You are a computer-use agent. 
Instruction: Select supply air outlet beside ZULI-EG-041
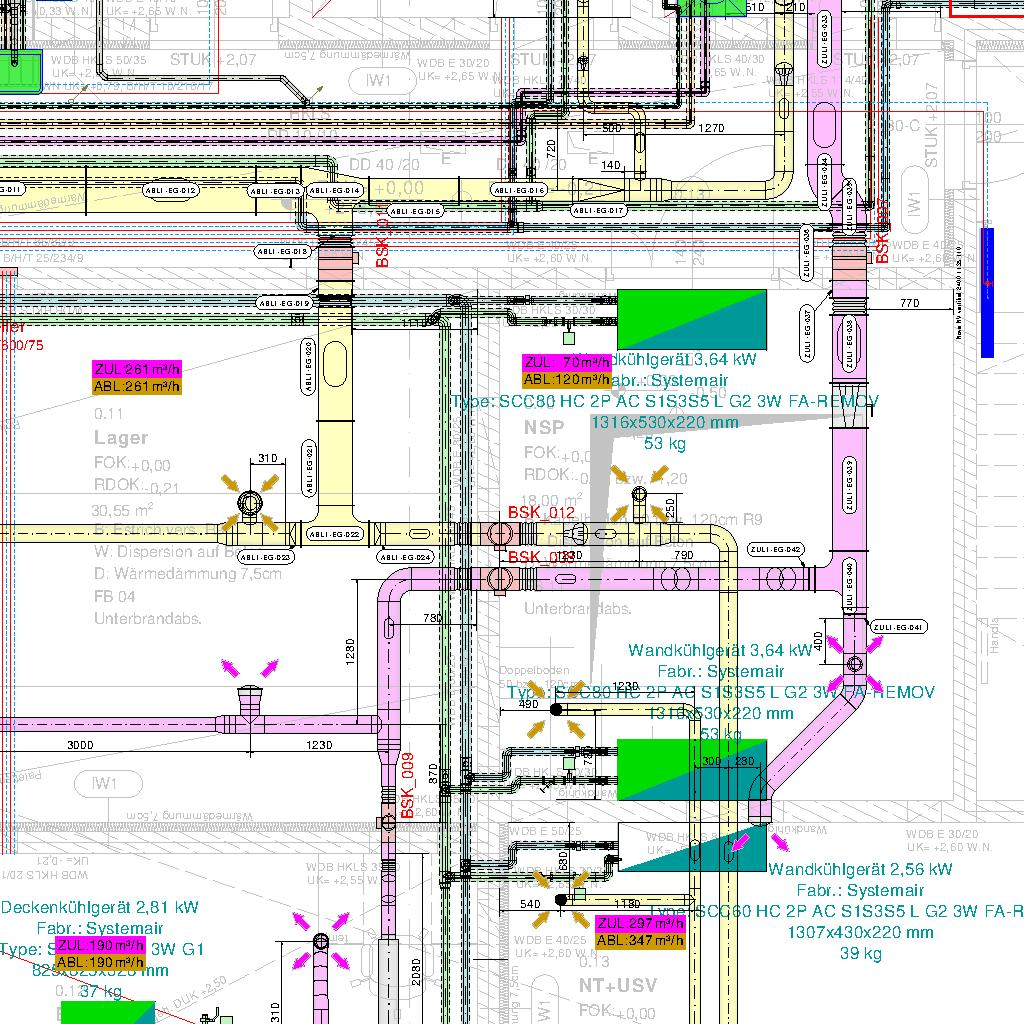click(854, 663)
